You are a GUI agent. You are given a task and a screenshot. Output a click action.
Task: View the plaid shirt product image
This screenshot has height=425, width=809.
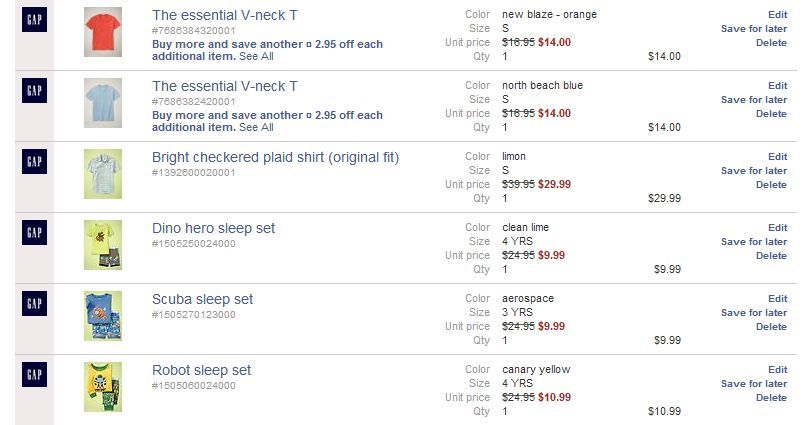pos(103,174)
